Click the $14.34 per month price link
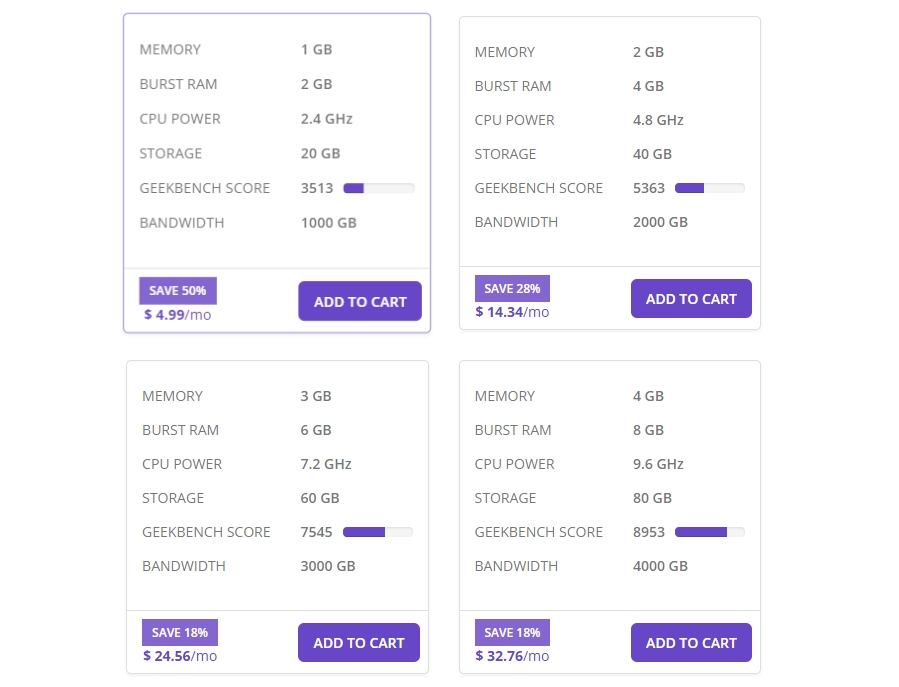The height and width of the screenshot is (687, 899). (511, 311)
